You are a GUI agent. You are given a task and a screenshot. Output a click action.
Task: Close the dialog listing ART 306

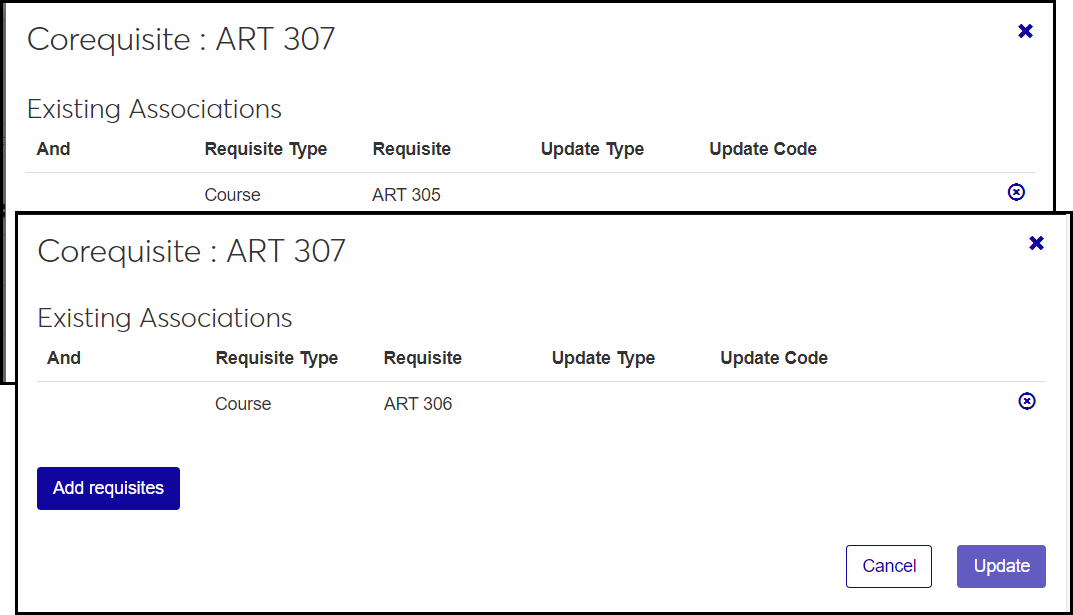coord(1036,243)
